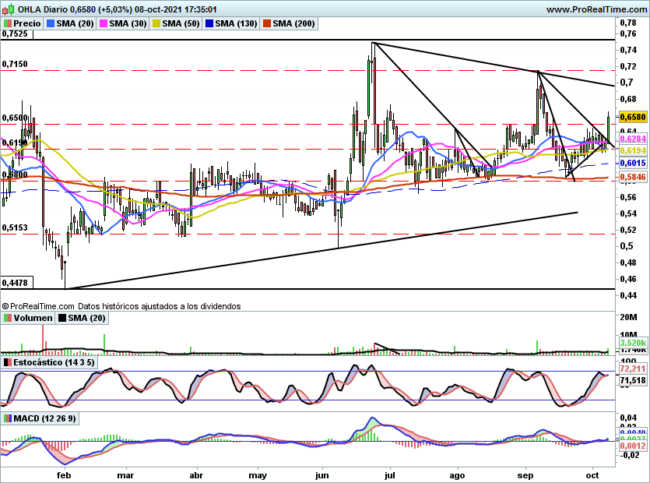Open the MACD (12 26 9) label
The width and height of the screenshot is (650, 483).
point(45,418)
